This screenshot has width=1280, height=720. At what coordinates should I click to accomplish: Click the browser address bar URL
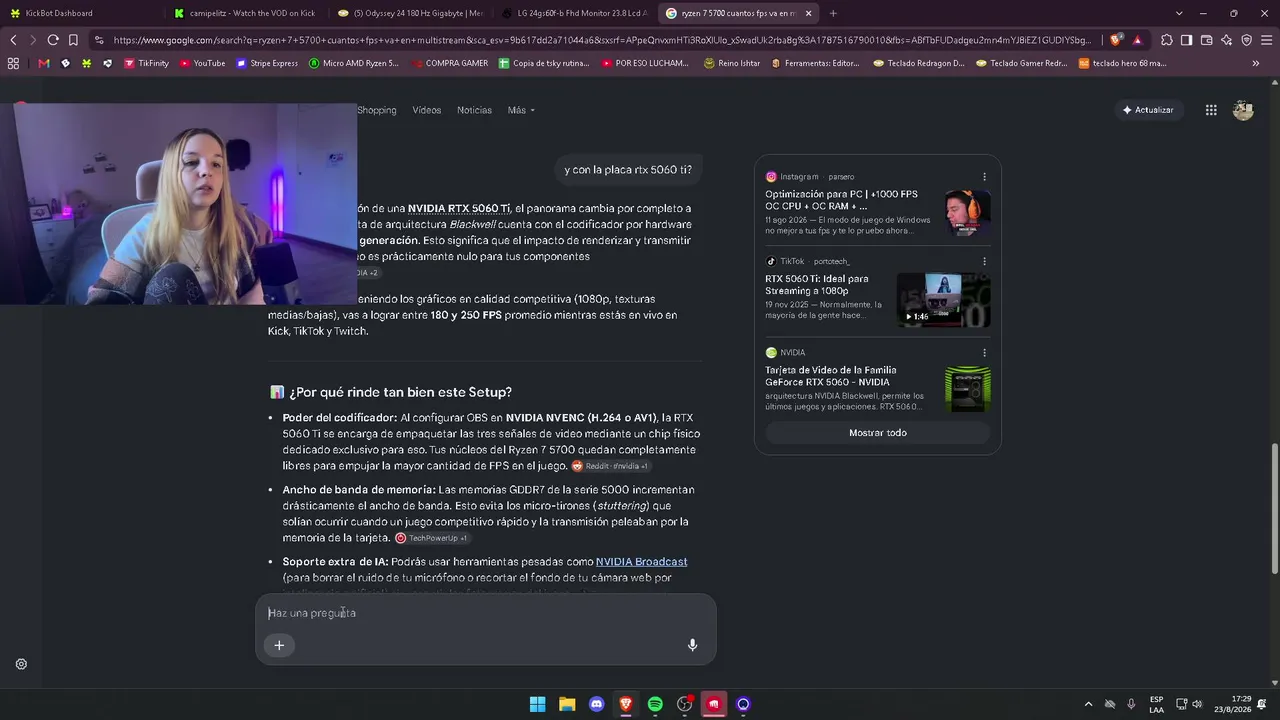point(602,40)
